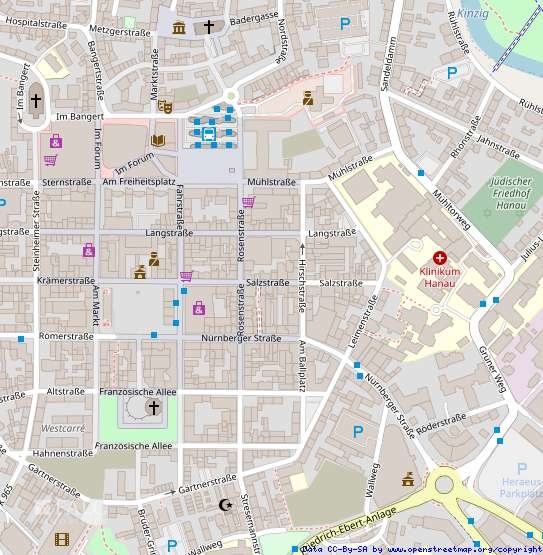Select the Hahnenstraße street label
Screen dimensions: 543x555
tap(63, 453)
